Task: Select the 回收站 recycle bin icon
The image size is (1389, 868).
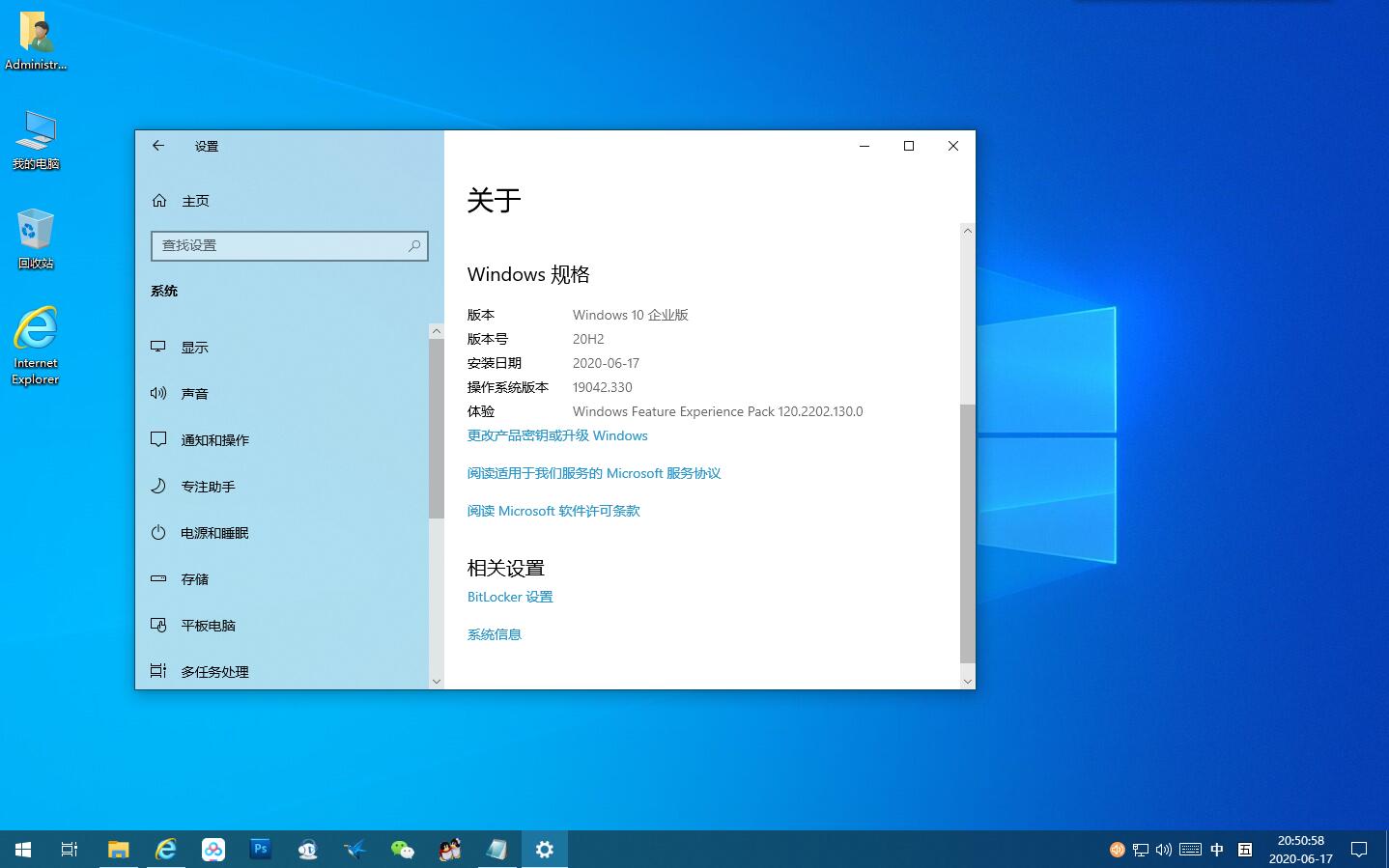Action: pyautogui.click(x=36, y=239)
